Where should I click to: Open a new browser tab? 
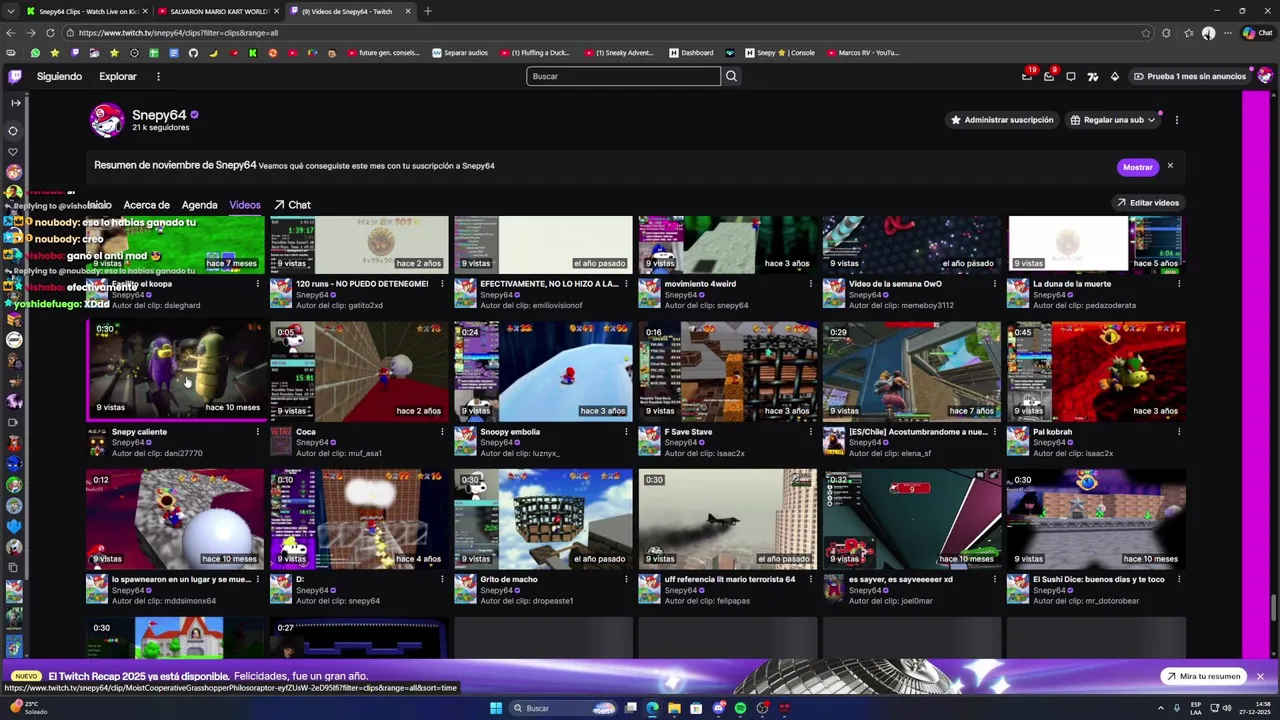point(428,11)
